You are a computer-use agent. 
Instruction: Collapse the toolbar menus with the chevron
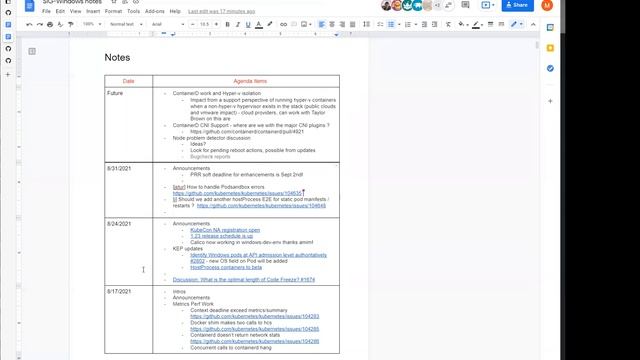(533, 24)
